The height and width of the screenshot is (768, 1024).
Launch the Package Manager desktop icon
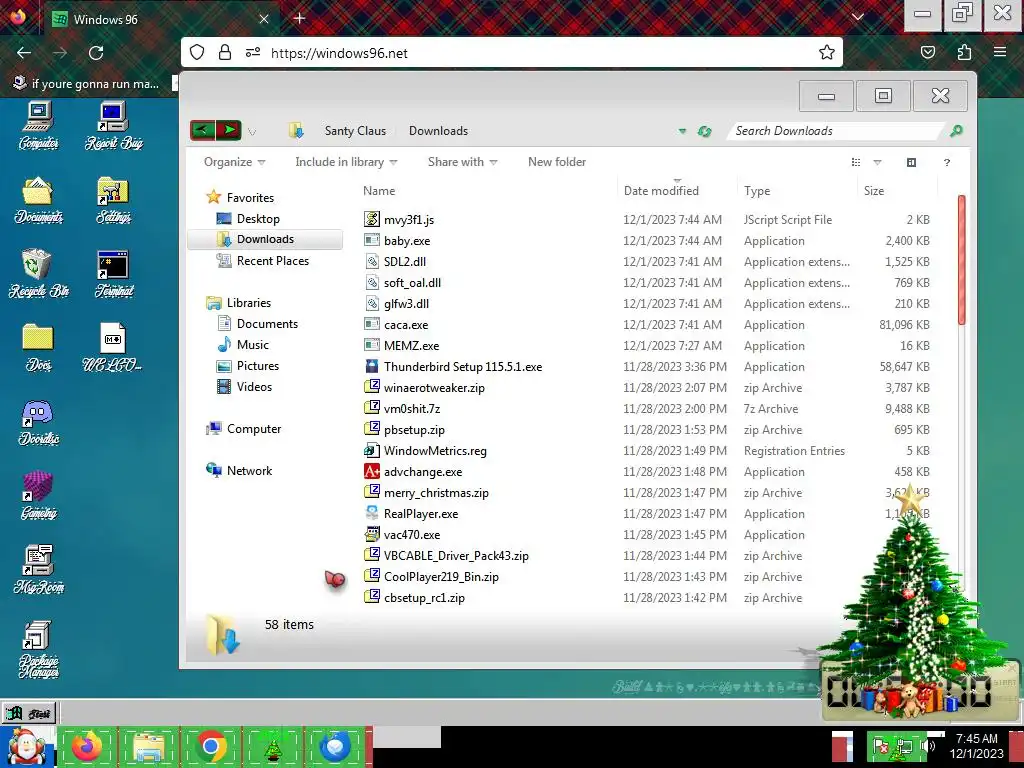38,649
